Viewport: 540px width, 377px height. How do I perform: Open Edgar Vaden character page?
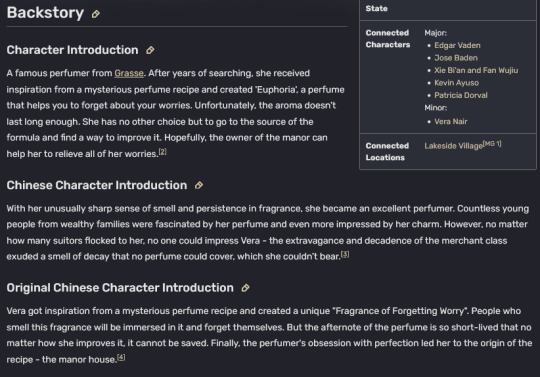click(x=457, y=45)
